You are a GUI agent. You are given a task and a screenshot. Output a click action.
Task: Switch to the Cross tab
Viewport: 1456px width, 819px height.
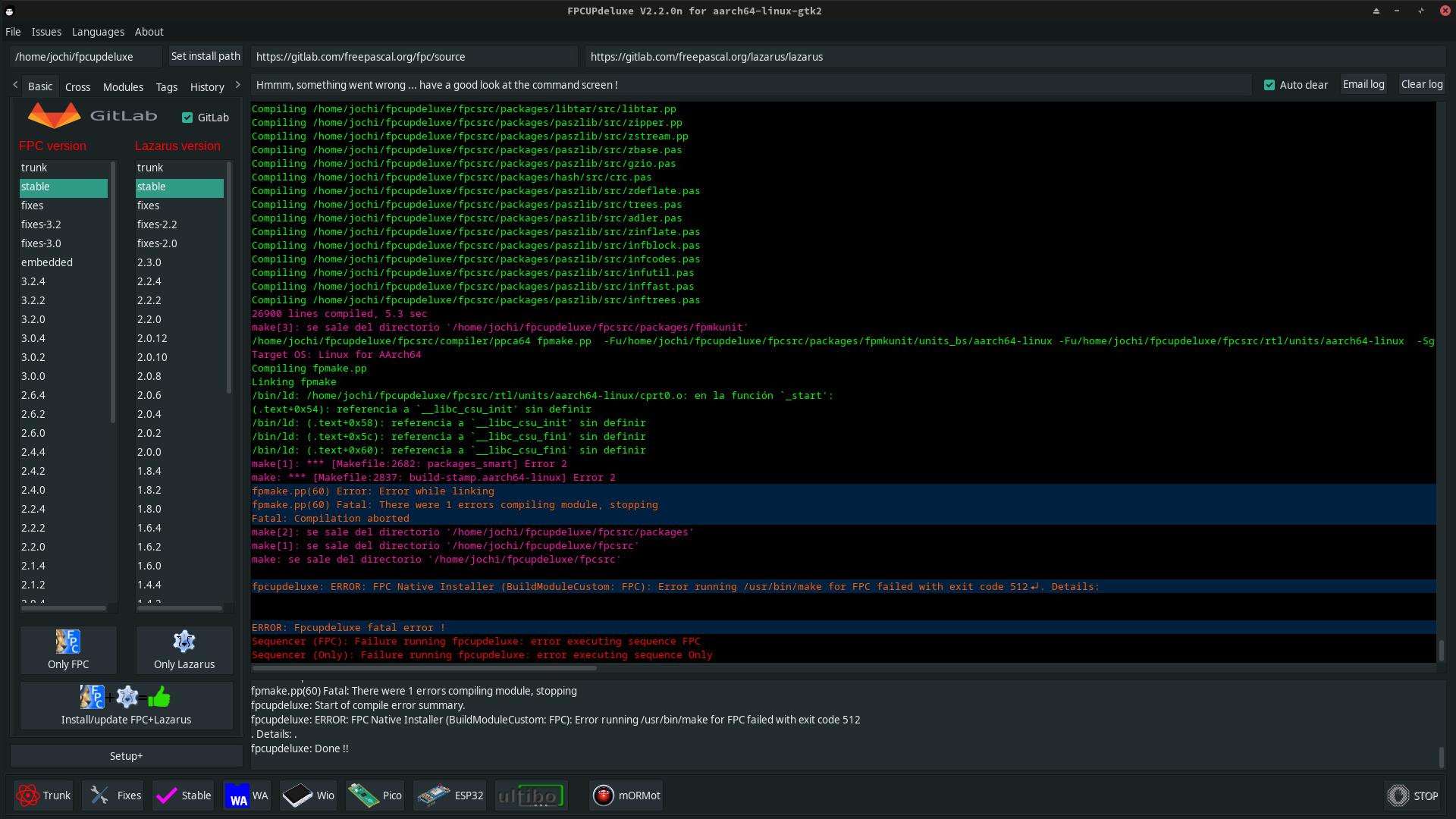tap(77, 86)
